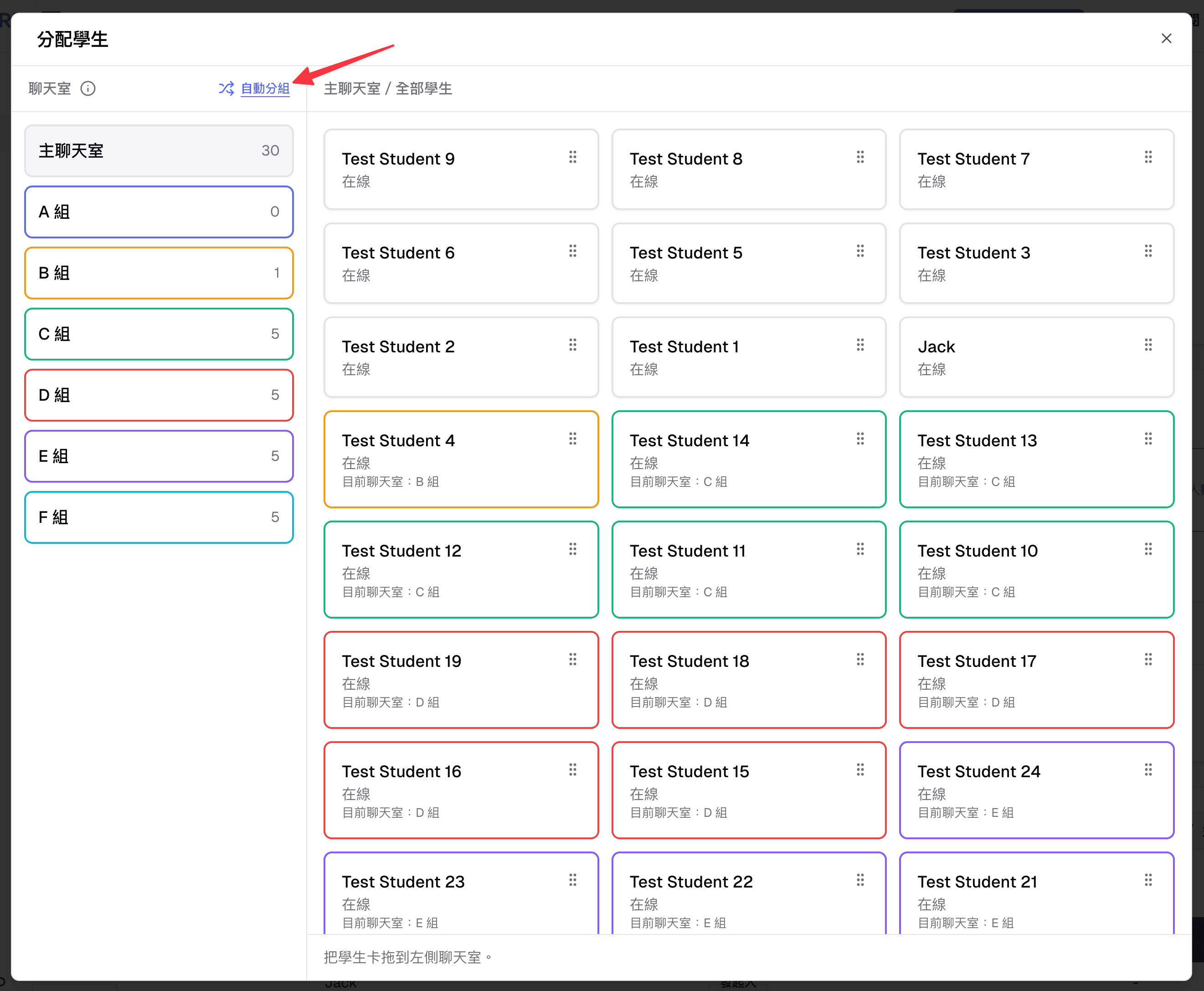Click the drag handle on Test Student 1
Viewport: 1204px width, 991px height.
tap(860, 345)
